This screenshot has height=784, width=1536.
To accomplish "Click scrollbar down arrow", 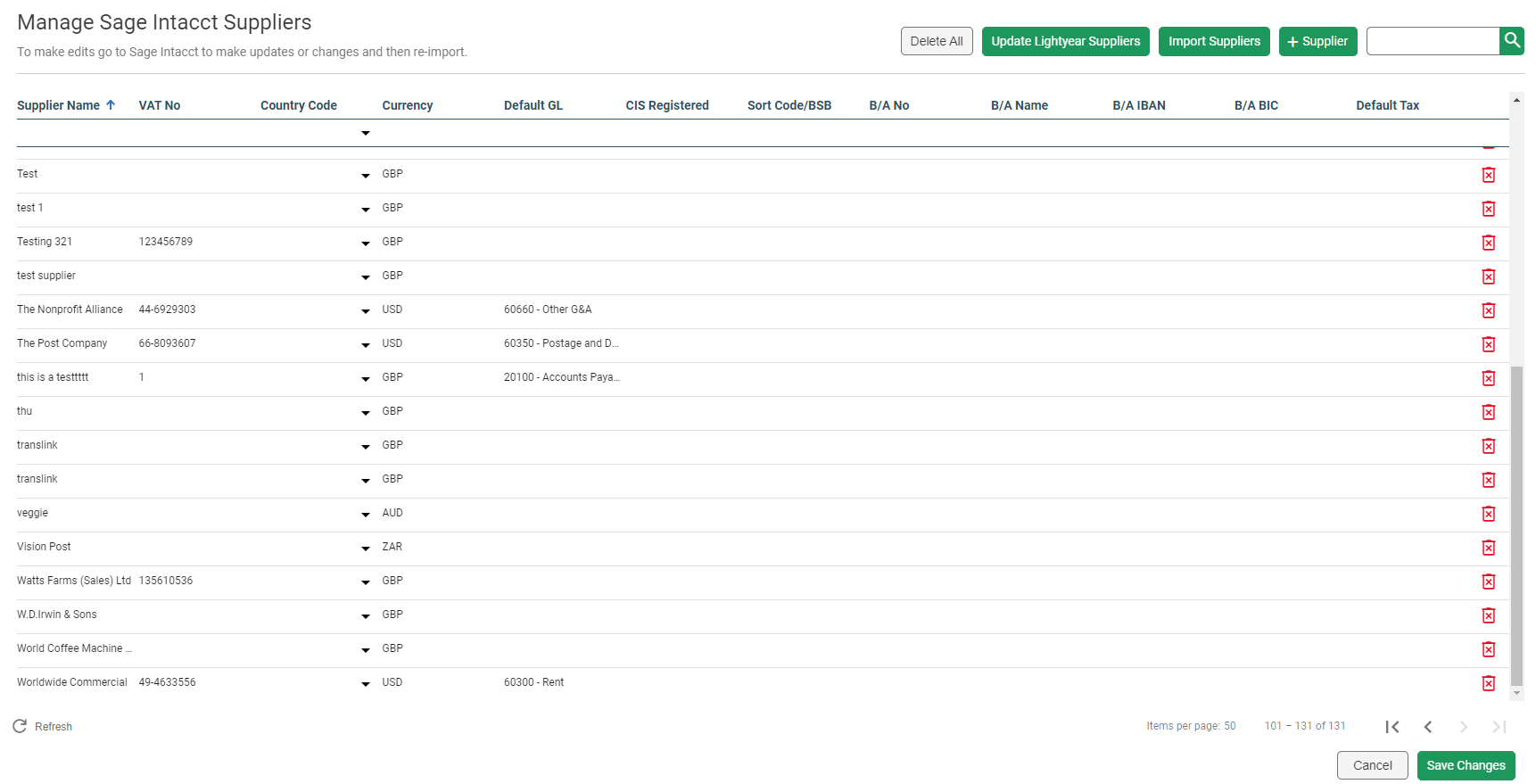I will (x=1516, y=693).
